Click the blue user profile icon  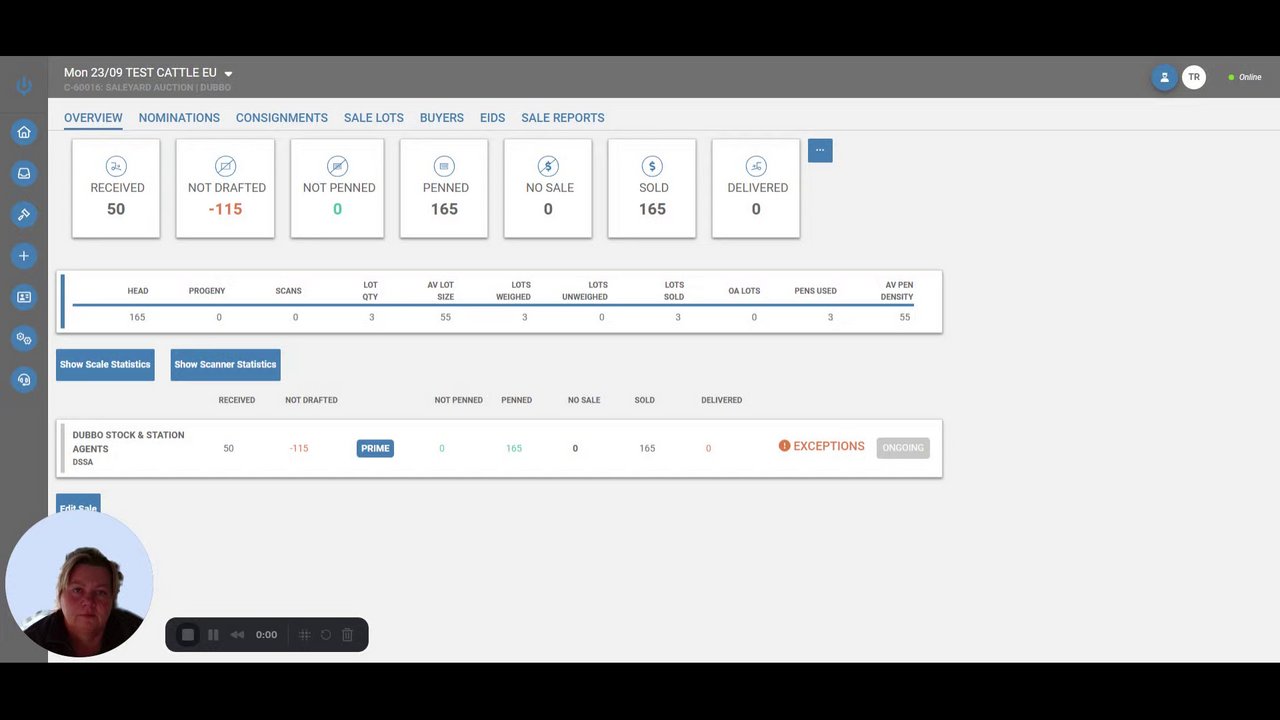tap(1164, 77)
